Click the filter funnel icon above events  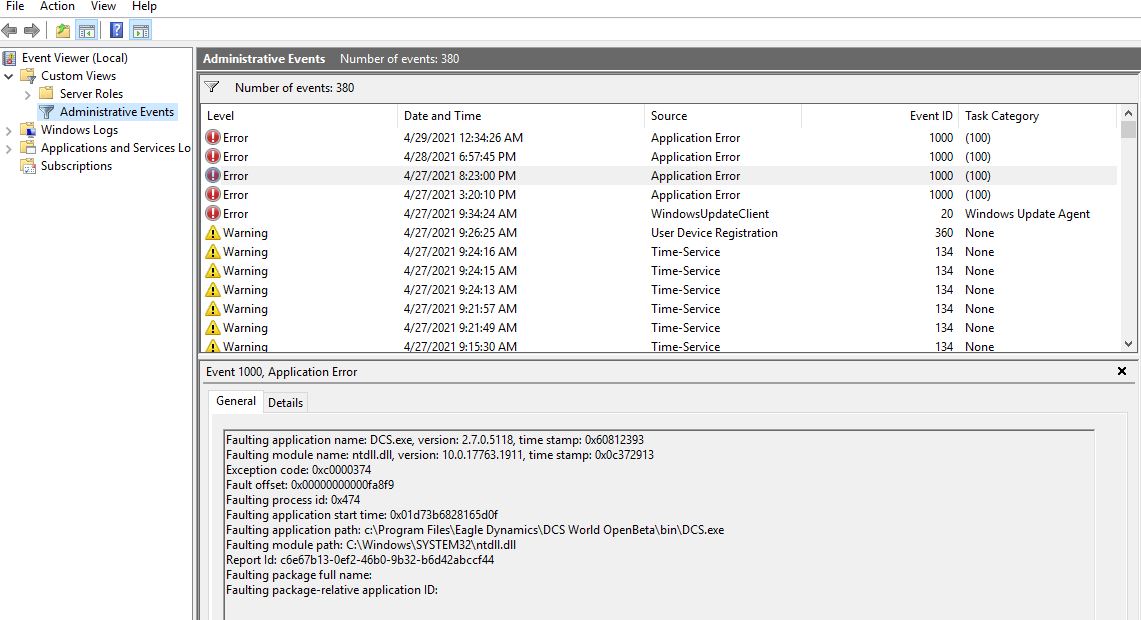212,87
